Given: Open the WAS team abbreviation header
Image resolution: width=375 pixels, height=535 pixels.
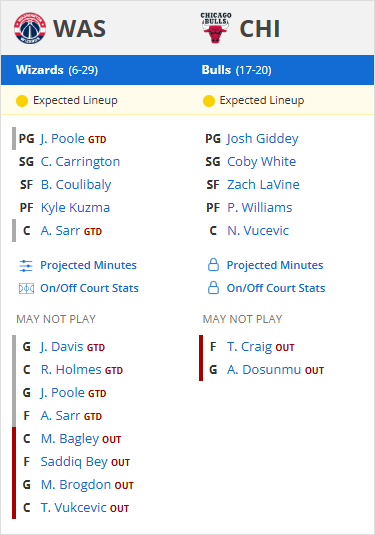Looking at the screenshot, I should pyautogui.click(x=79, y=28).
